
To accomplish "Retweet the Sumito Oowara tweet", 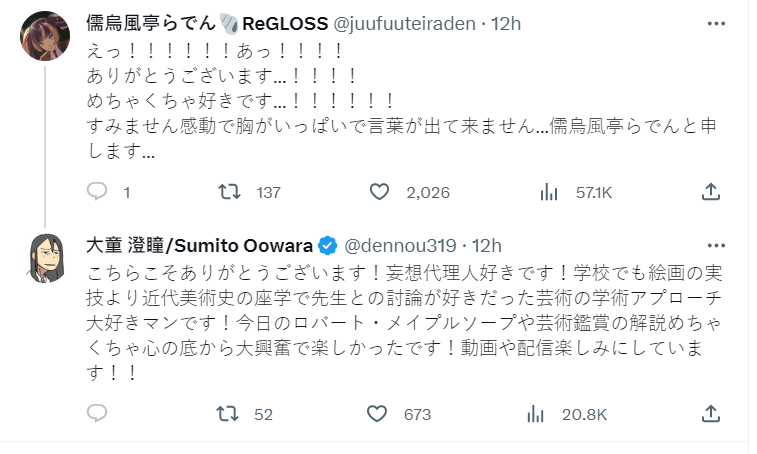I will tap(232, 414).
